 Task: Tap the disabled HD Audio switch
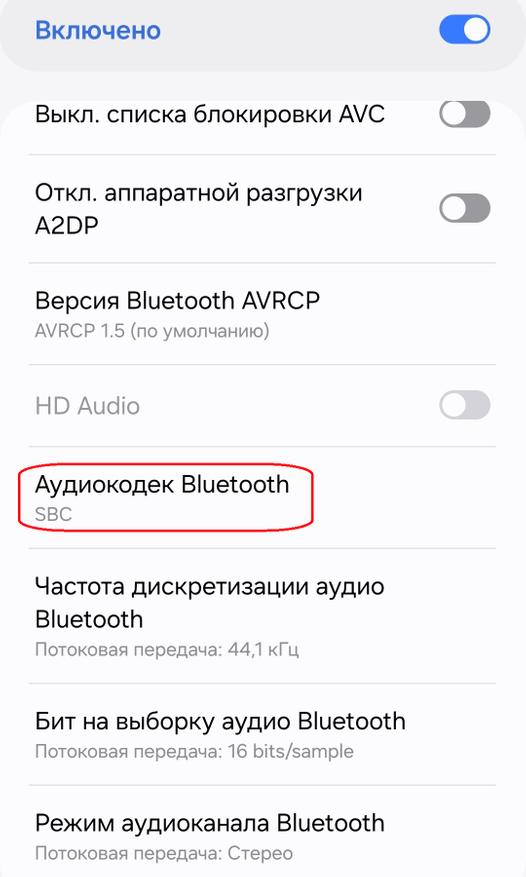[464, 405]
